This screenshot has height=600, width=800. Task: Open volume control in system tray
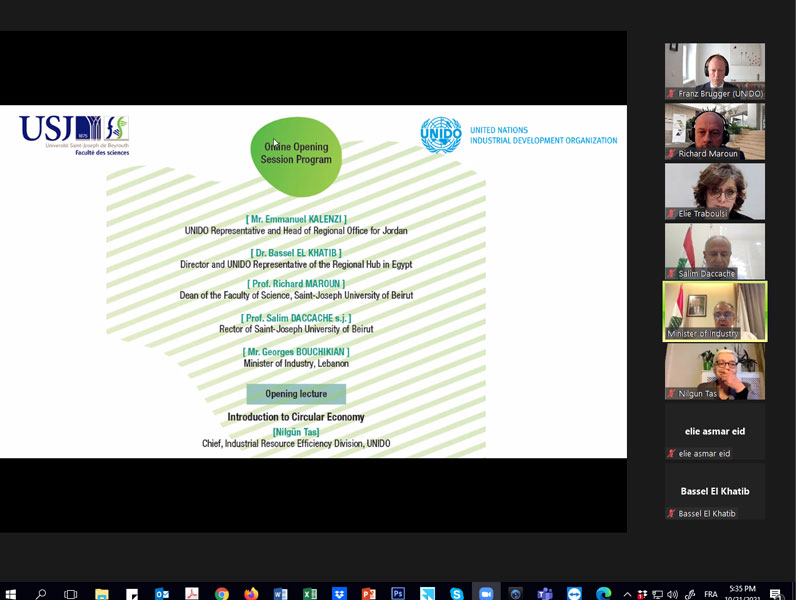tap(672, 594)
